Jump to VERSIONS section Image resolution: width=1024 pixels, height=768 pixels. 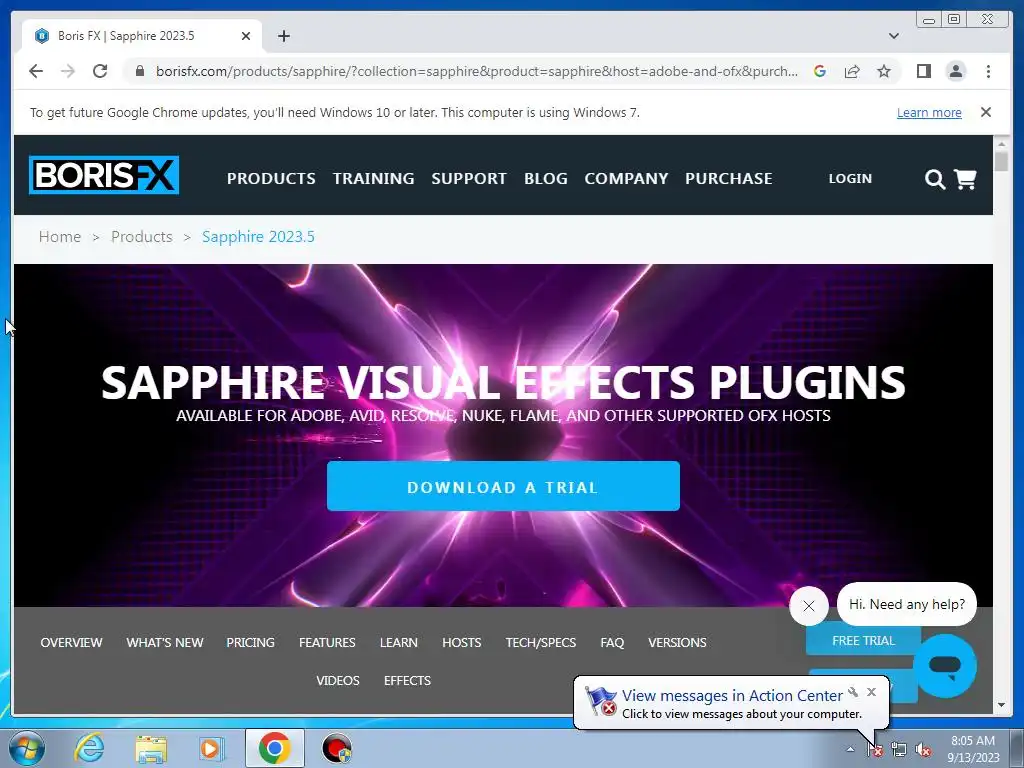point(677,643)
